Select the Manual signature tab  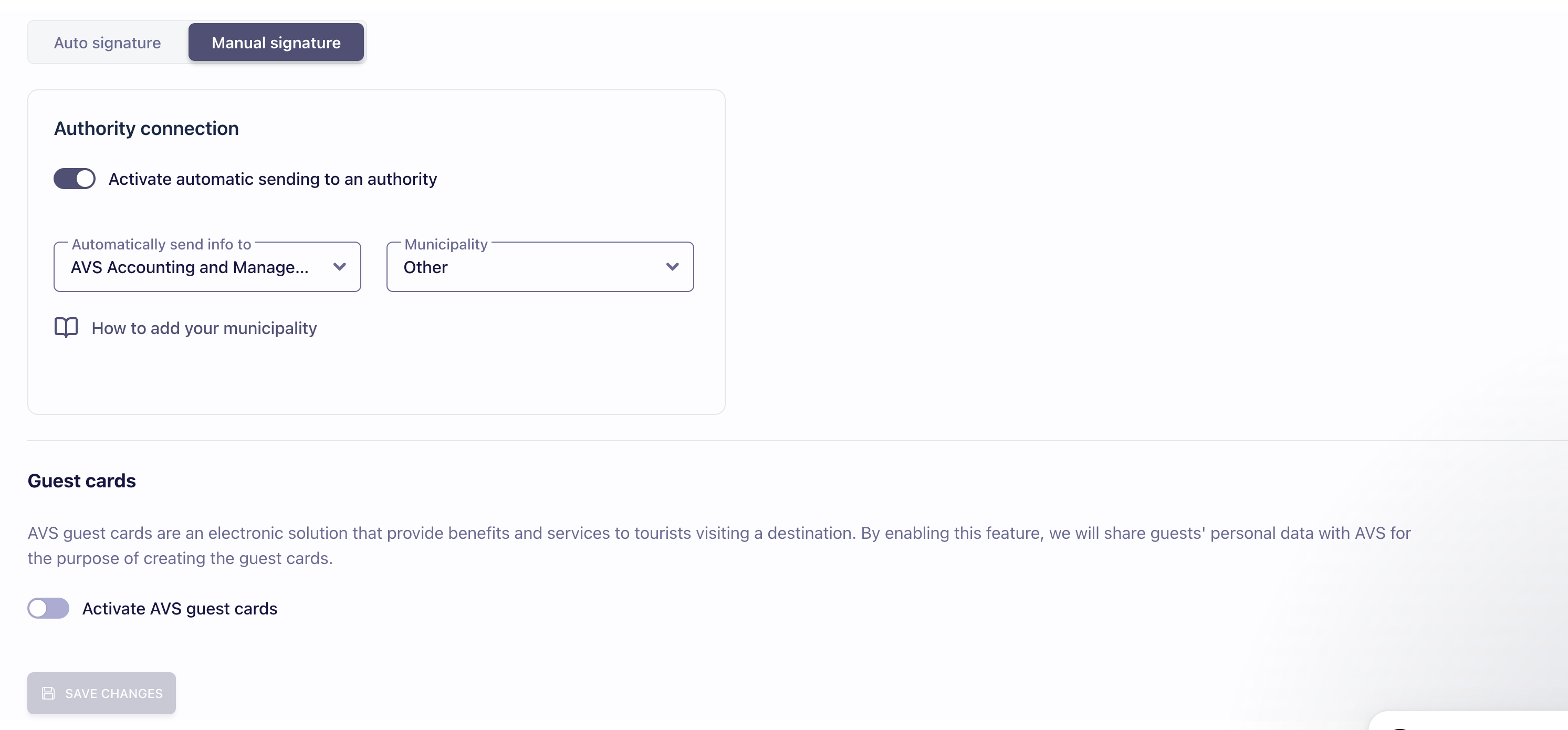[x=276, y=43]
